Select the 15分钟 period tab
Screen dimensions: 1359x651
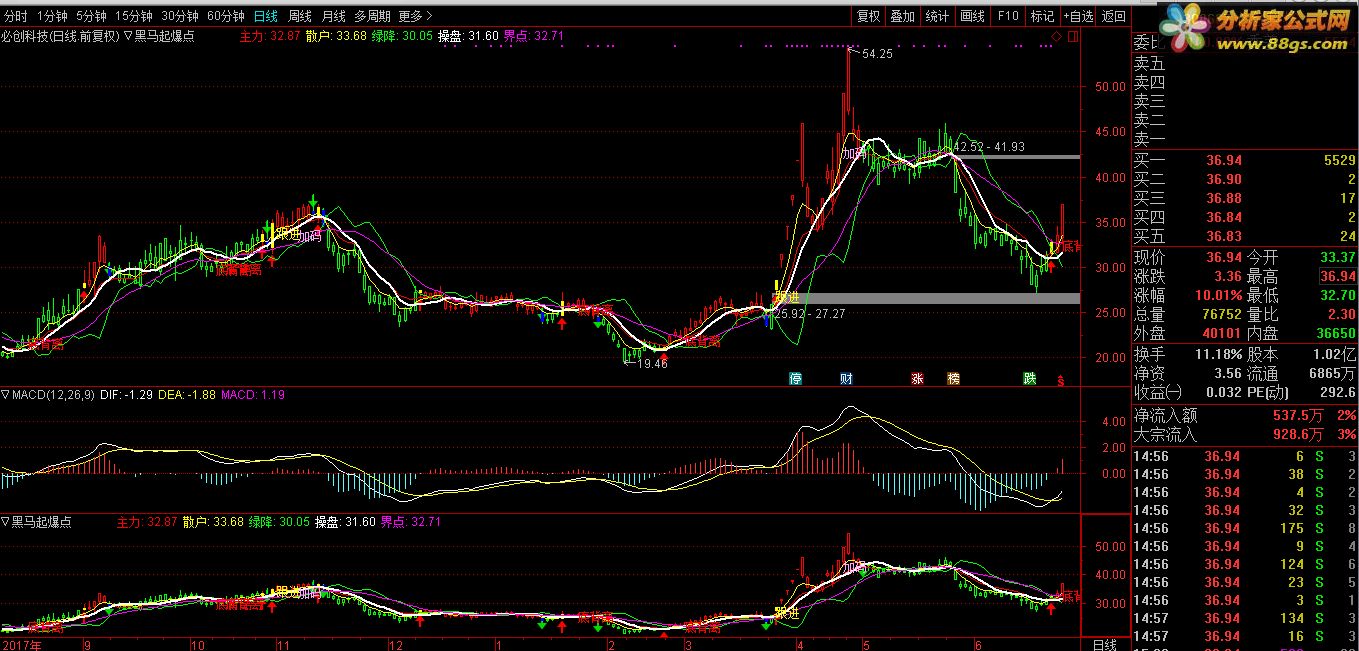point(134,16)
